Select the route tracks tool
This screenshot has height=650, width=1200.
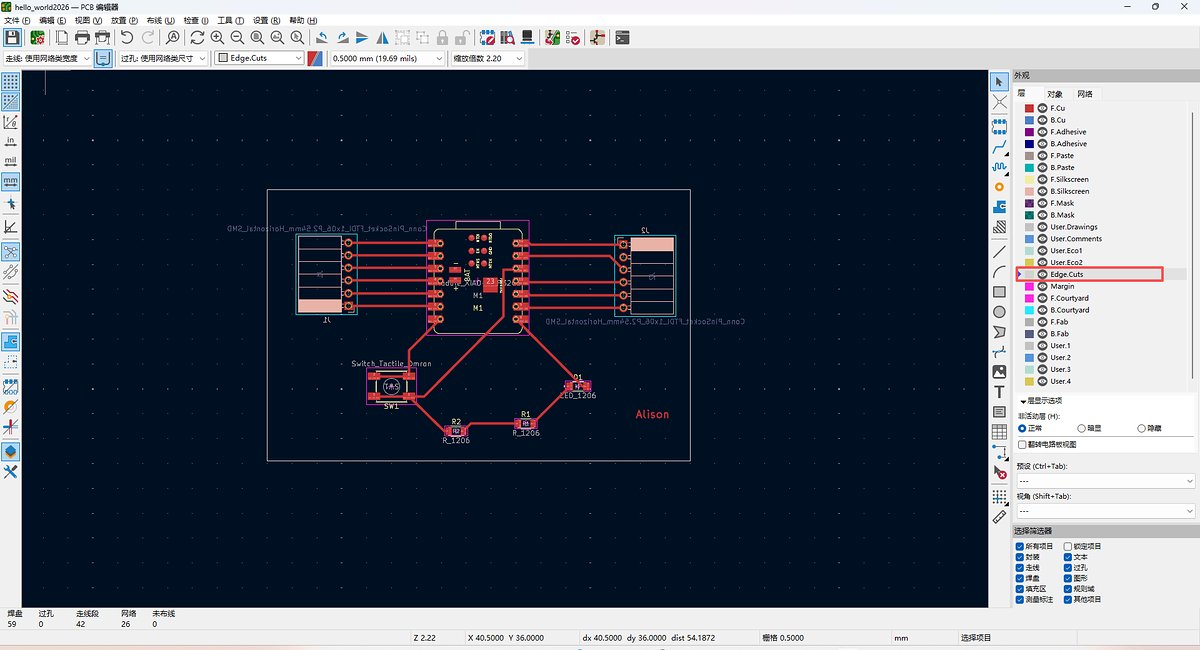click(x=999, y=145)
